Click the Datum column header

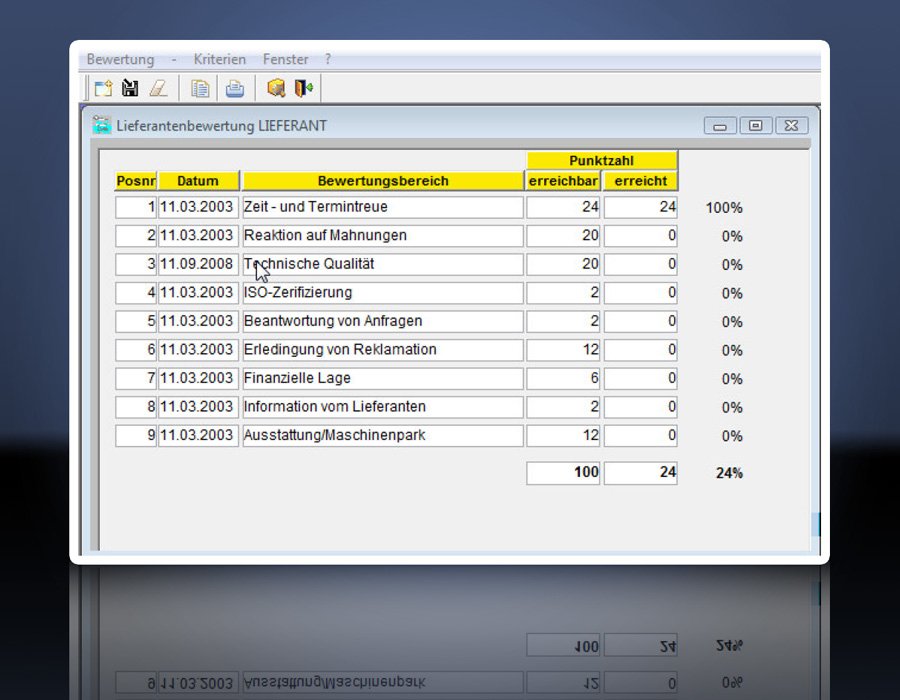point(198,181)
